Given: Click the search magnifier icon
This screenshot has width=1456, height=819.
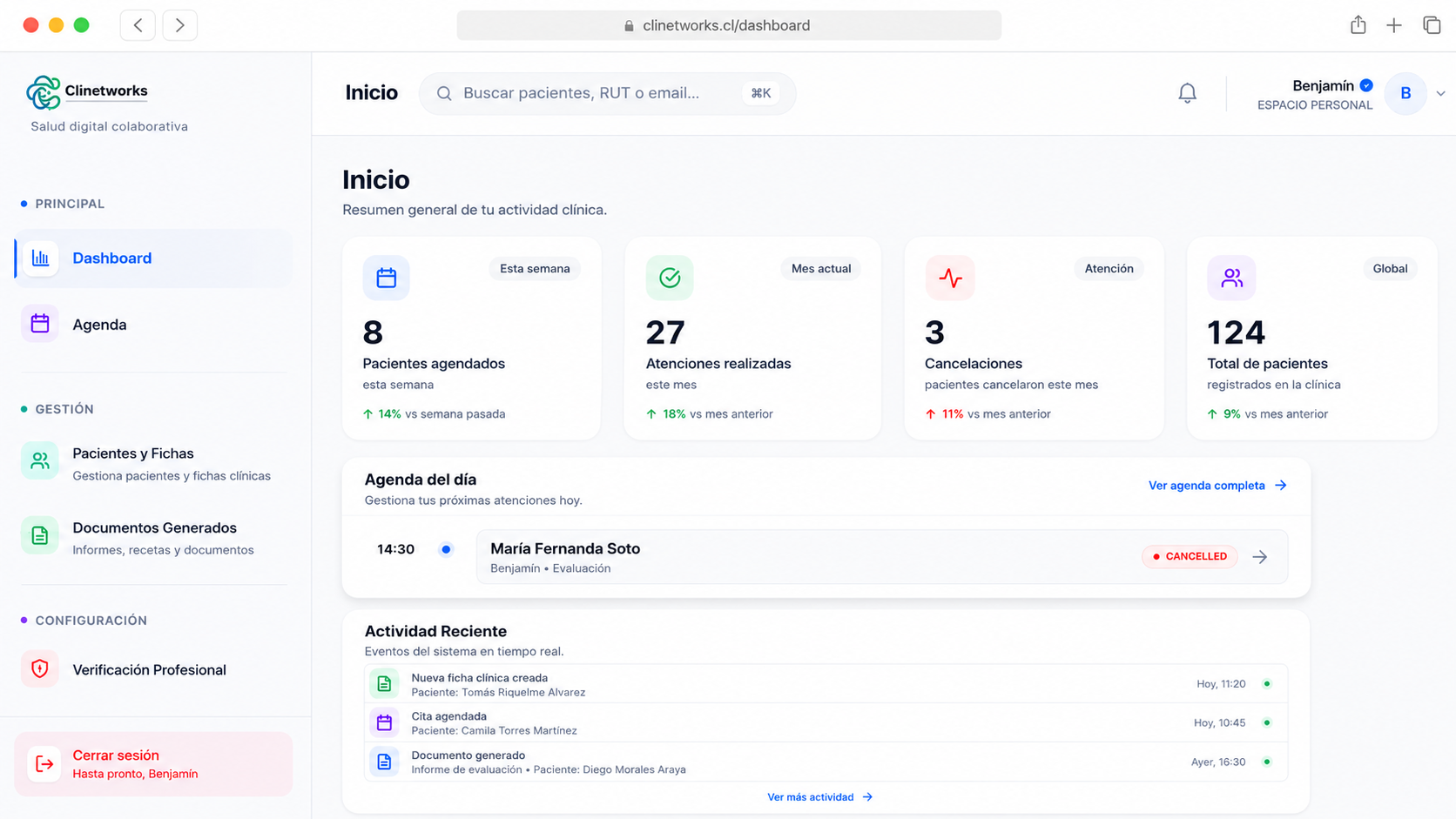Looking at the screenshot, I should (x=444, y=93).
